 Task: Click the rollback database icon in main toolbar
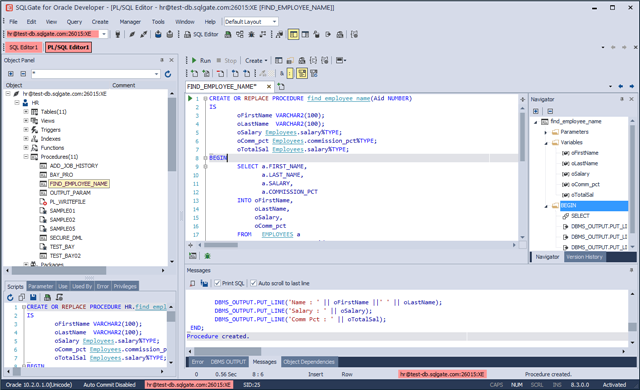(x=170, y=34)
